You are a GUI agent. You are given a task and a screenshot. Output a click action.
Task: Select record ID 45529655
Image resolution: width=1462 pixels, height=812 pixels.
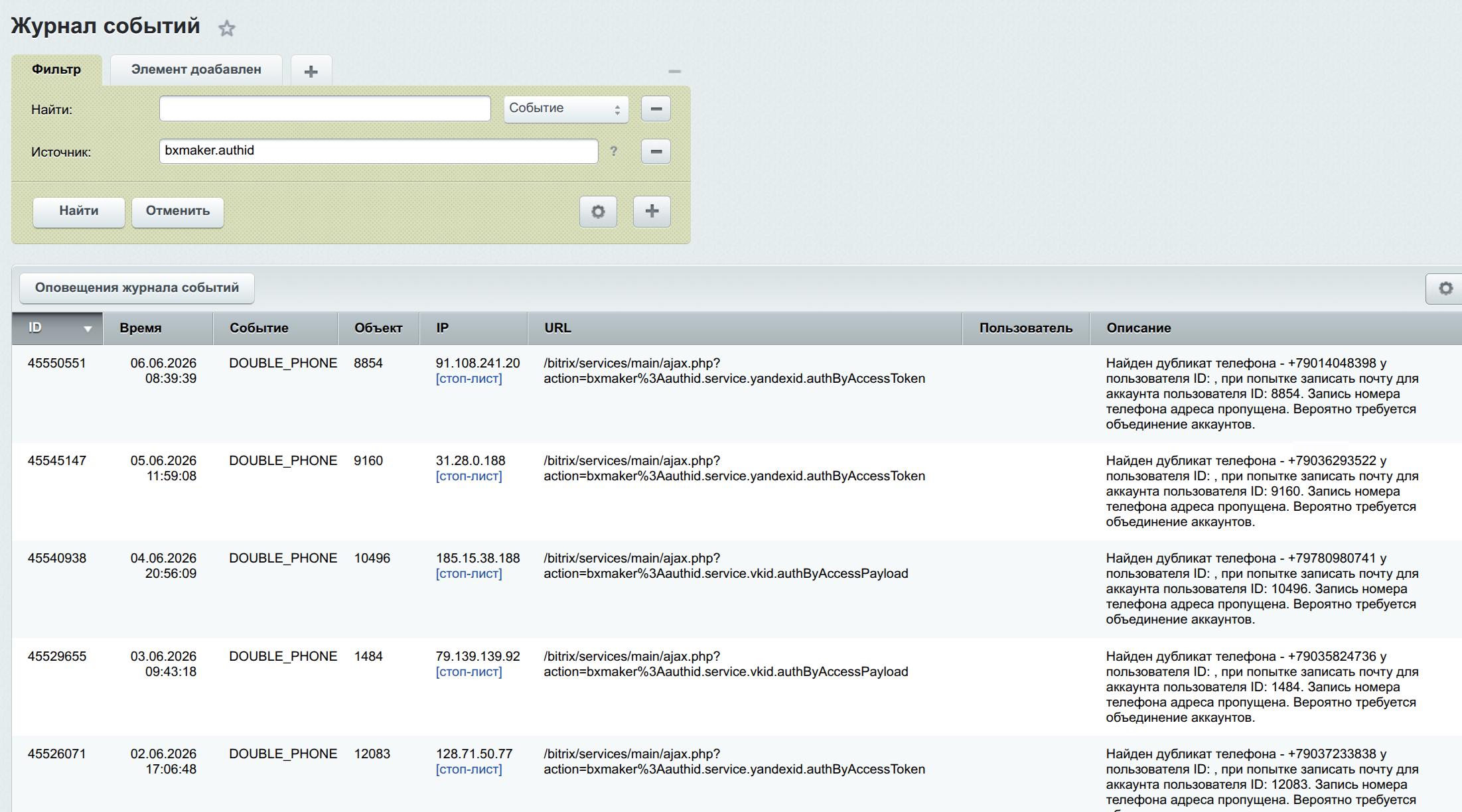(x=57, y=657)
